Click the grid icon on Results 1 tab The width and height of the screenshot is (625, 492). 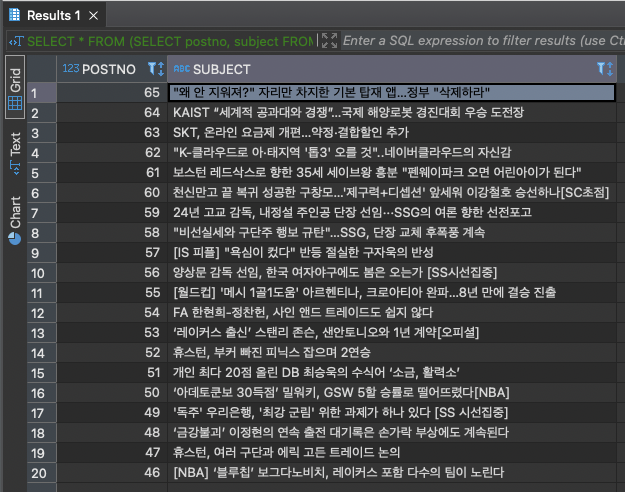[x=15, y=15]
